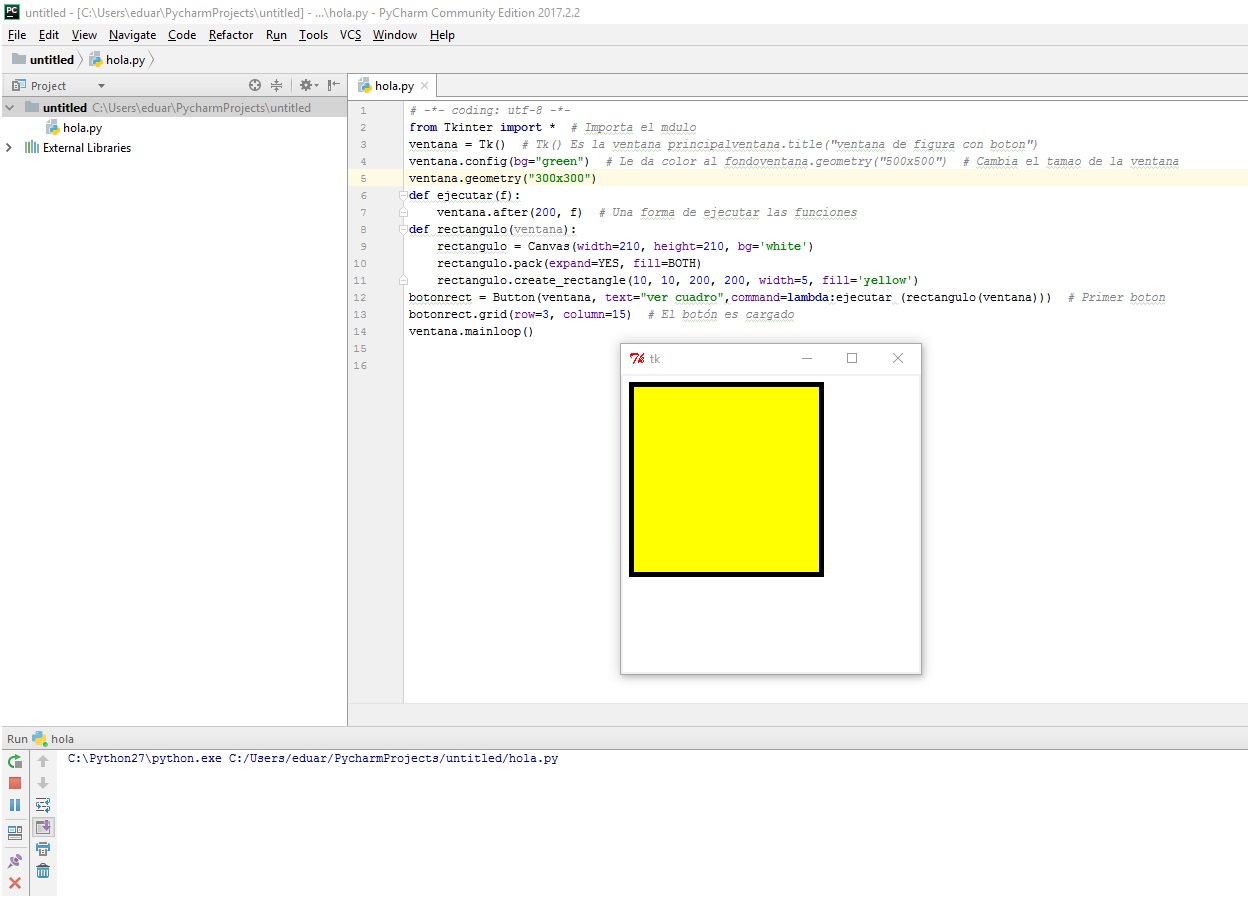Pin the Run tool window tab
This screenshot has width=1248, height=897.
[x=14, y=861]
